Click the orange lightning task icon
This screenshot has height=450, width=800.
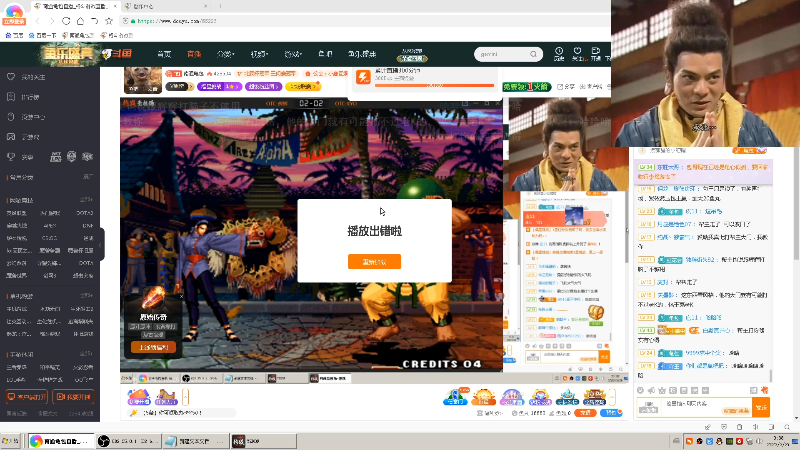point(363,77)
